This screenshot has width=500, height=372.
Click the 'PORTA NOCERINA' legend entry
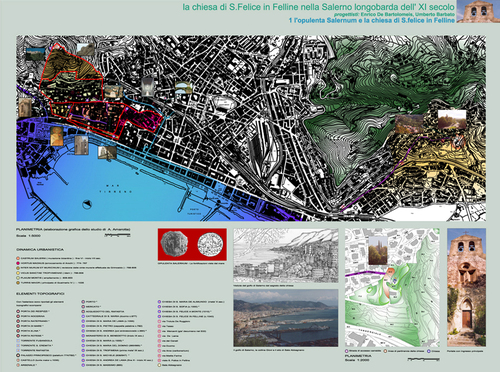[x=31, y=316]
